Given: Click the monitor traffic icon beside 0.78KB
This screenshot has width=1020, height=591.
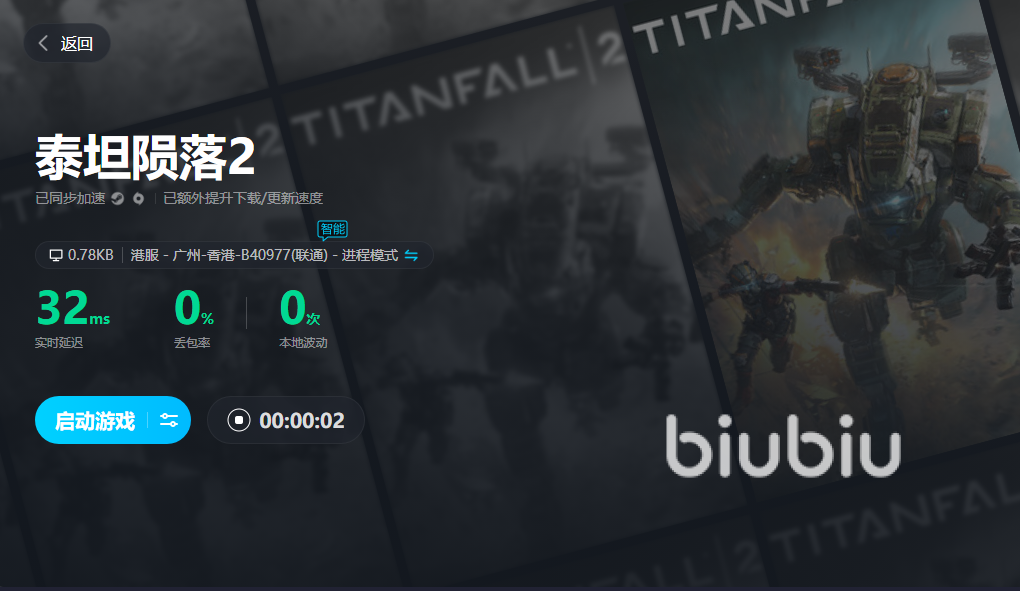Looking at the screenshot, I should (56, 256).
